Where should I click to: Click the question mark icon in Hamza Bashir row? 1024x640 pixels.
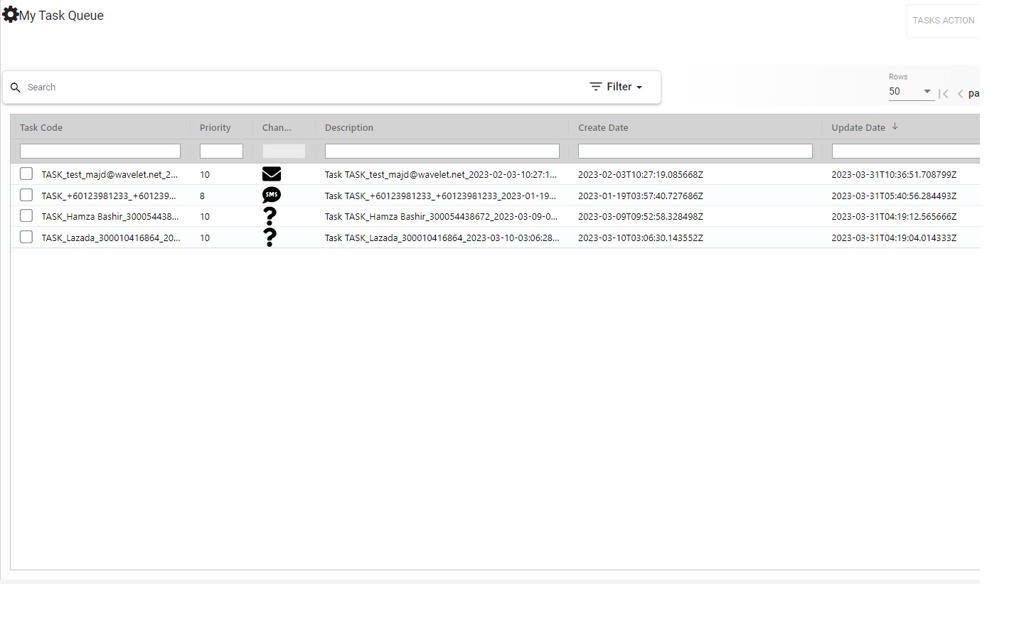point(270,216)
